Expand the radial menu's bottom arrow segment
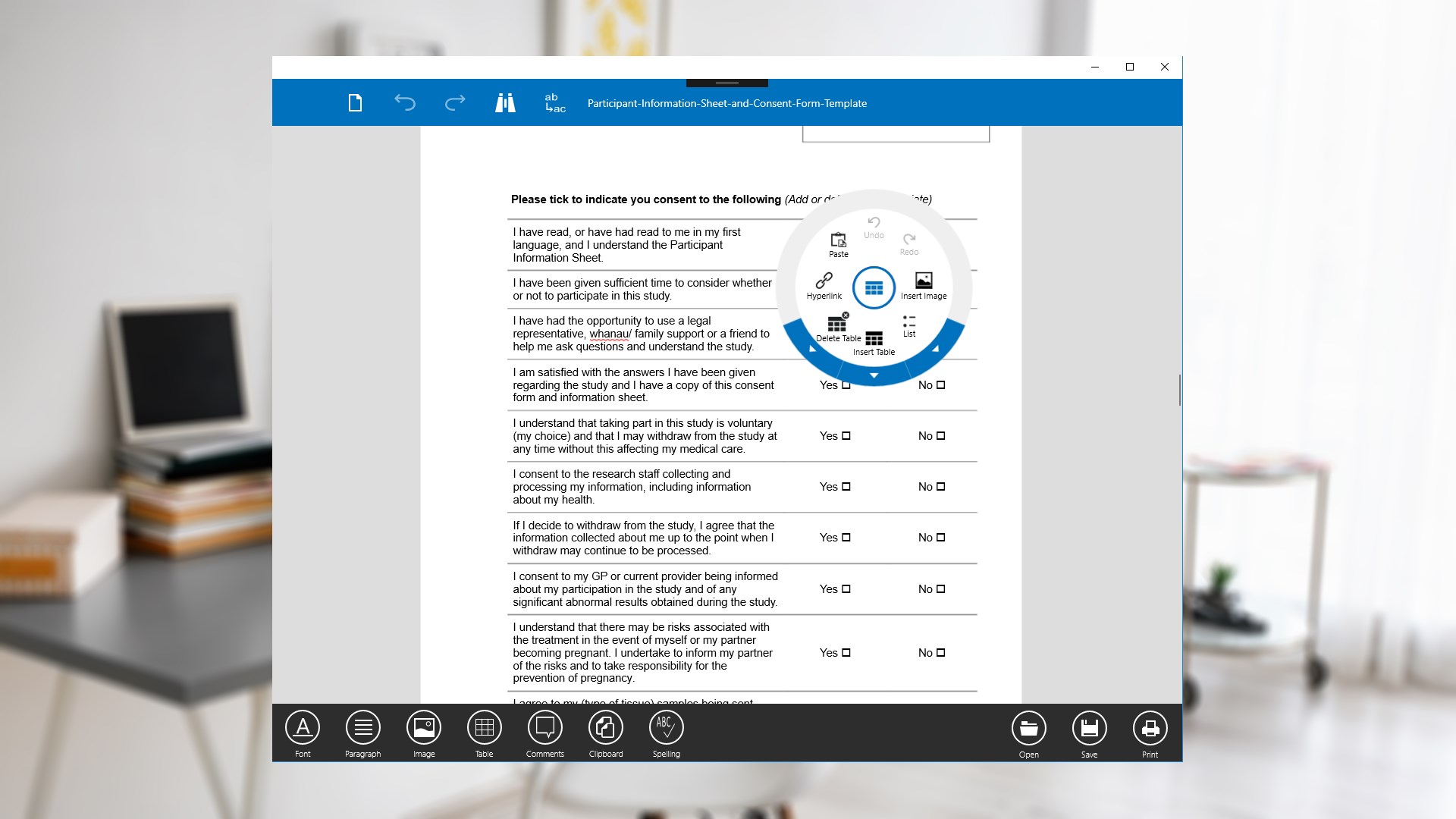Viewport: 1456px width, 819px height. (x=874, y=375)
